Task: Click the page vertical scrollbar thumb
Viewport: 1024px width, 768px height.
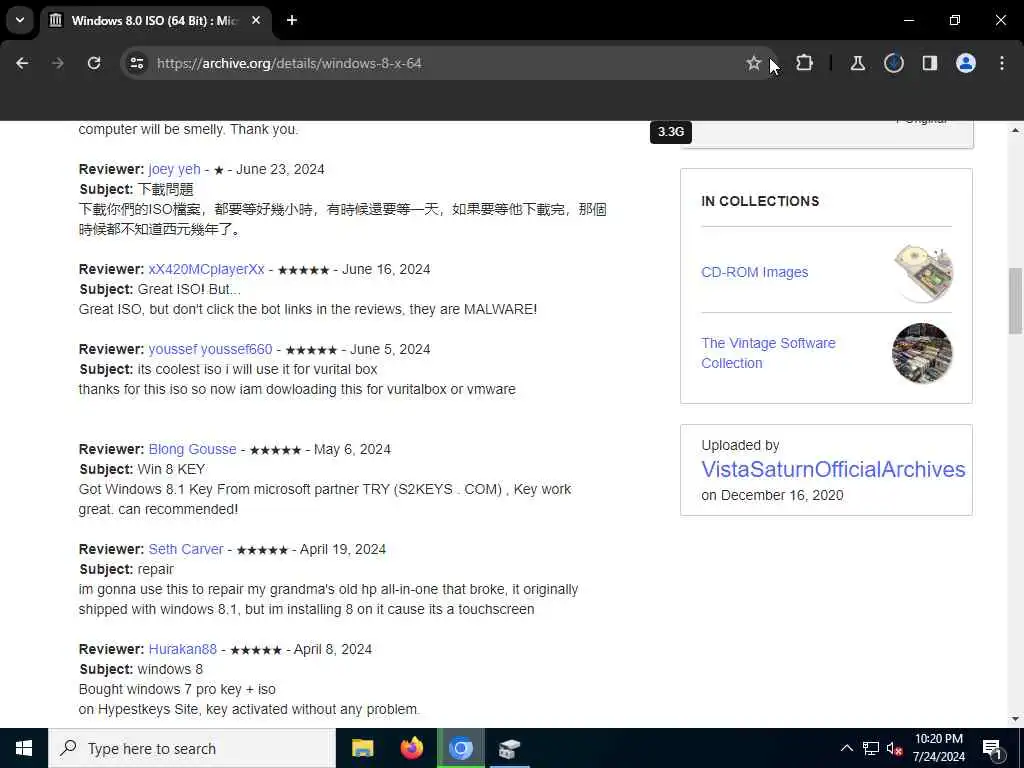Action: [1015, 300]
